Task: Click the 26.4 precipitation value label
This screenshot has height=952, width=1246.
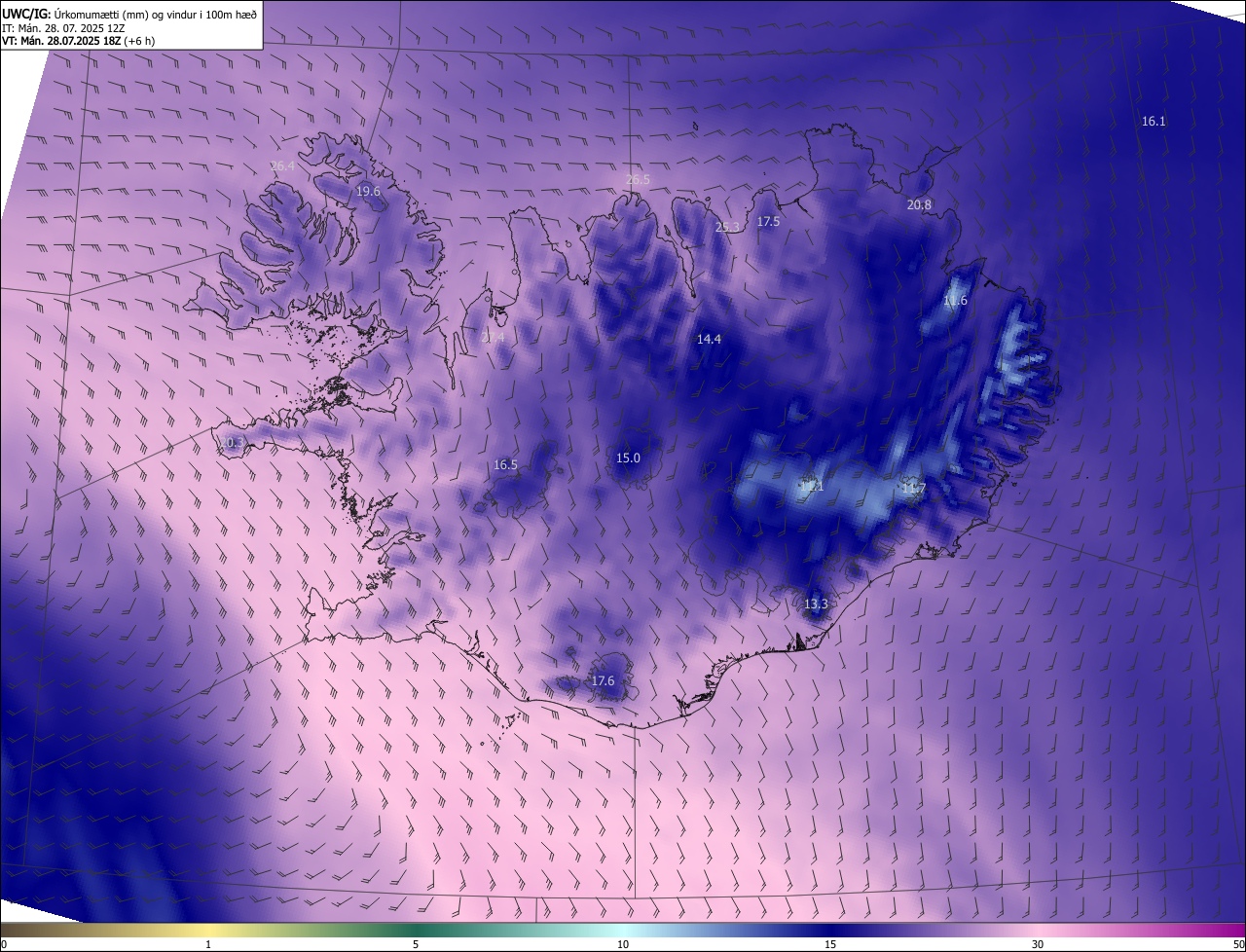Action: [282, 166]
